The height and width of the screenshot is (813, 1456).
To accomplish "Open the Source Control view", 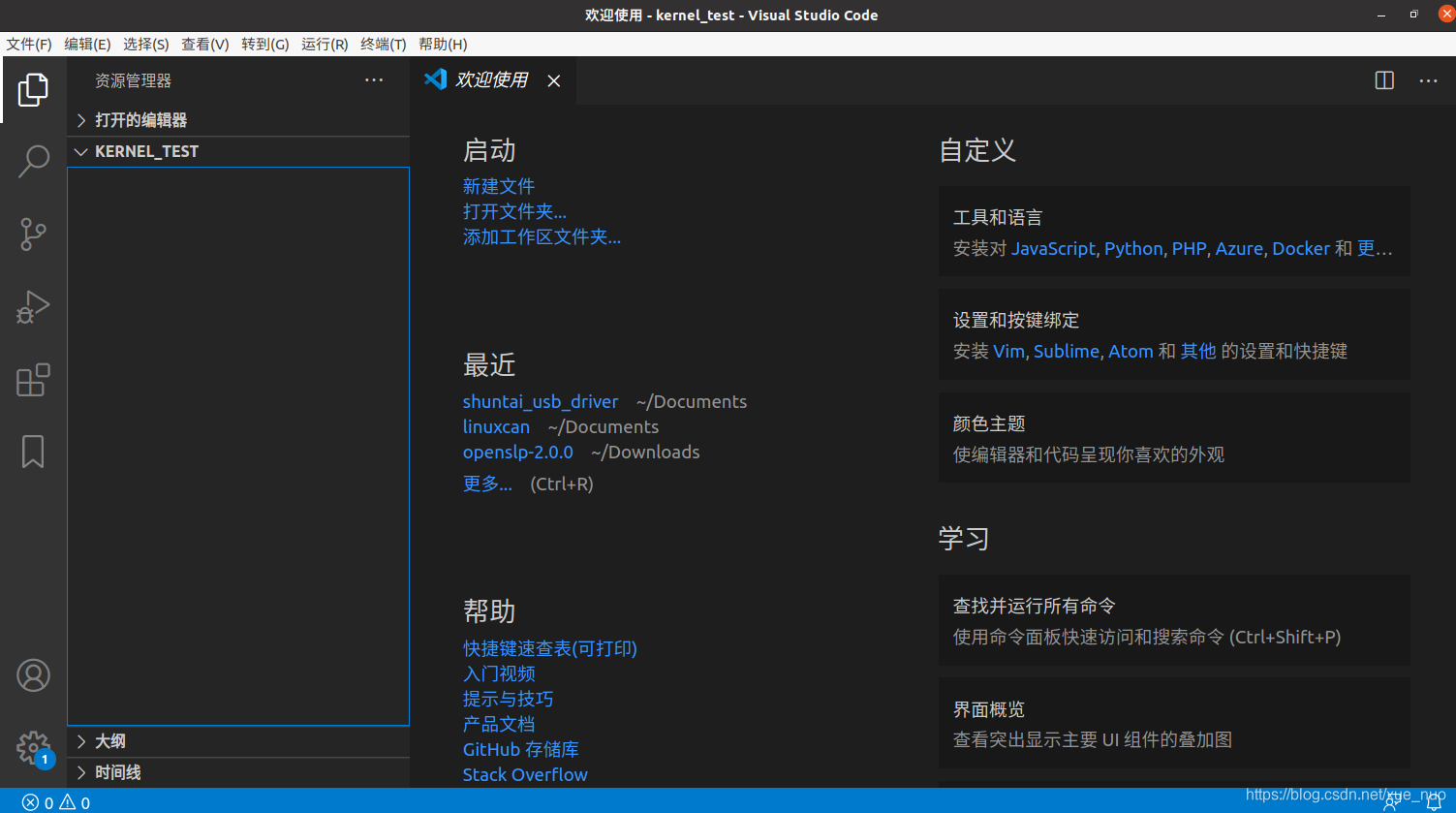I will (33, 234).
